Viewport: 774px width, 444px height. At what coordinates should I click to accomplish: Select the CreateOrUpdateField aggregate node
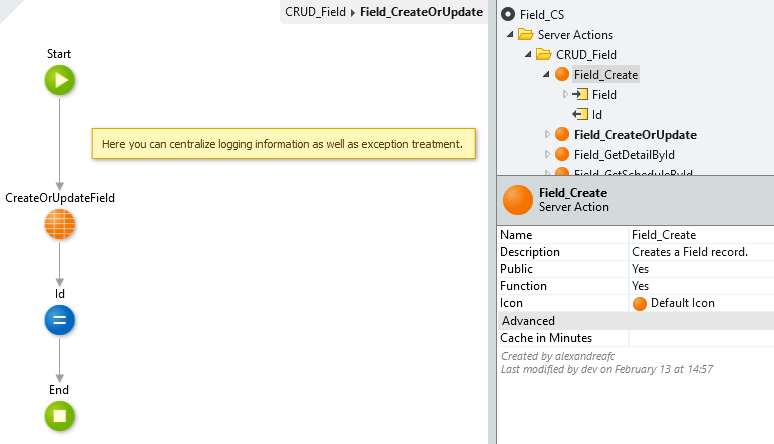coord(59,225)
